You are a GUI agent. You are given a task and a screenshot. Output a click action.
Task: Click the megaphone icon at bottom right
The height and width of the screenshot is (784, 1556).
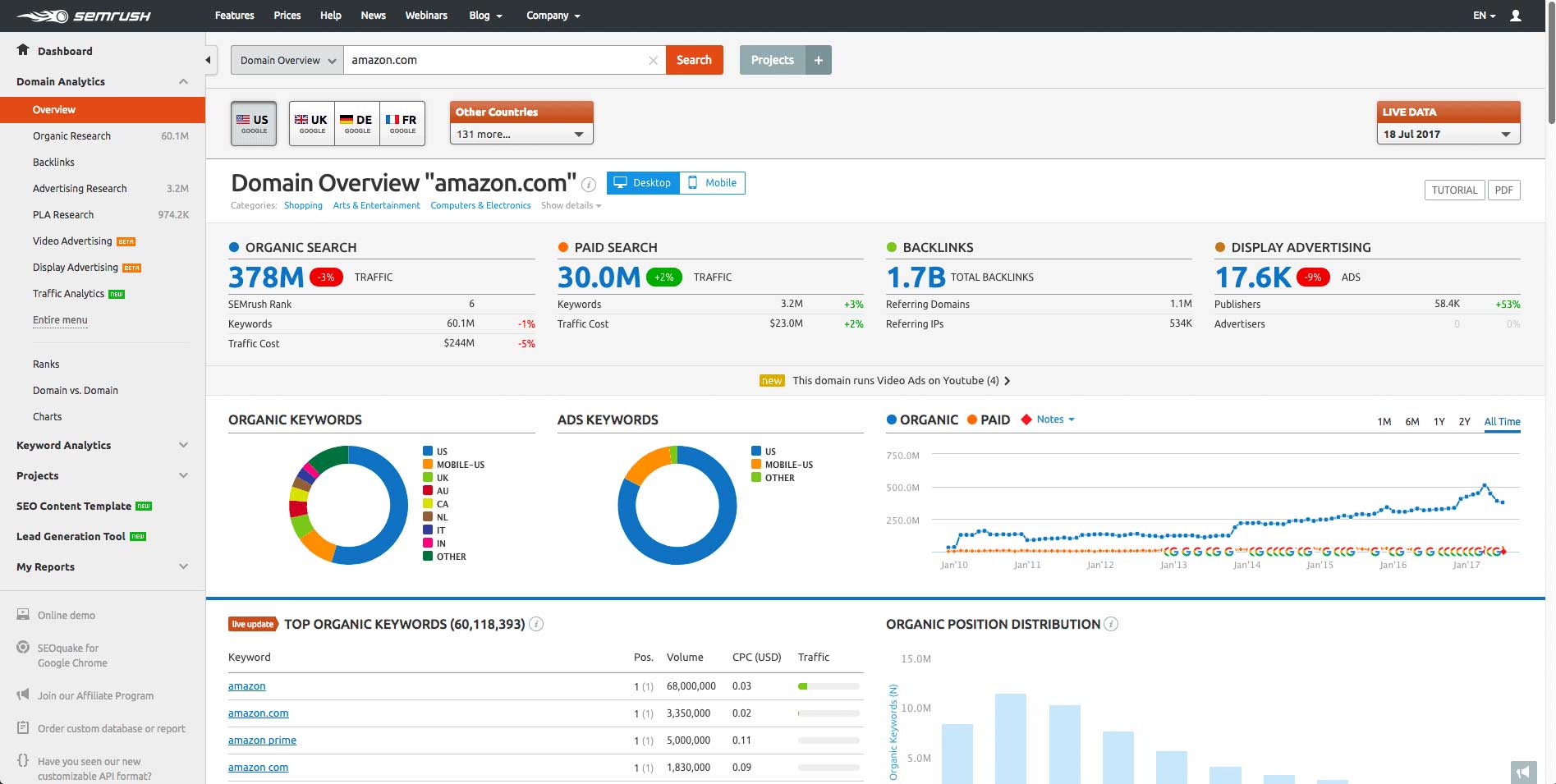[x=1523, y=772]
